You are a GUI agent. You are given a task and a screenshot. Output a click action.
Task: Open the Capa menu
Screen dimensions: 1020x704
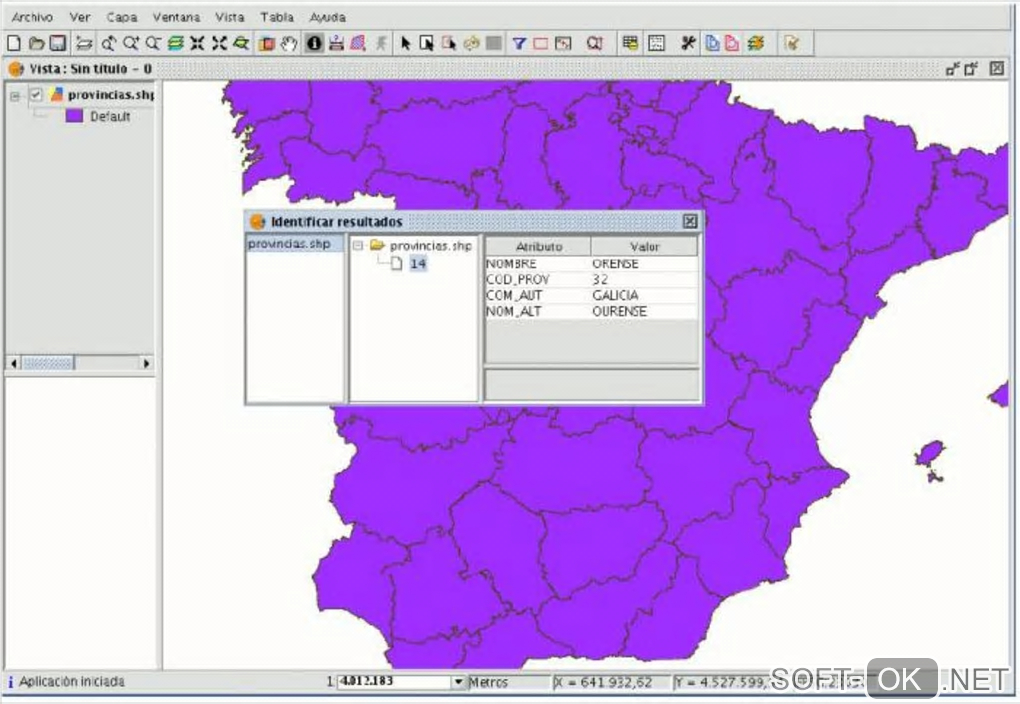point(122,17)
